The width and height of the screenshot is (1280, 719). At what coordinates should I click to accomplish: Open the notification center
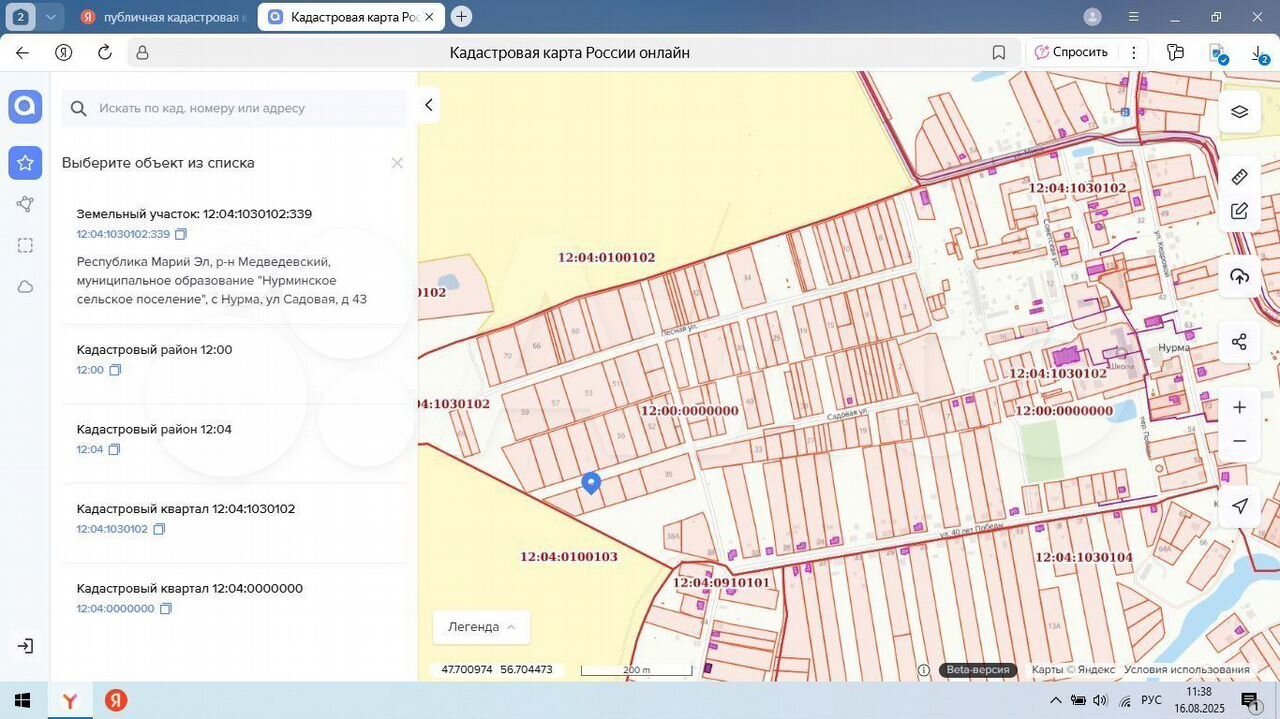(1250, 700)
